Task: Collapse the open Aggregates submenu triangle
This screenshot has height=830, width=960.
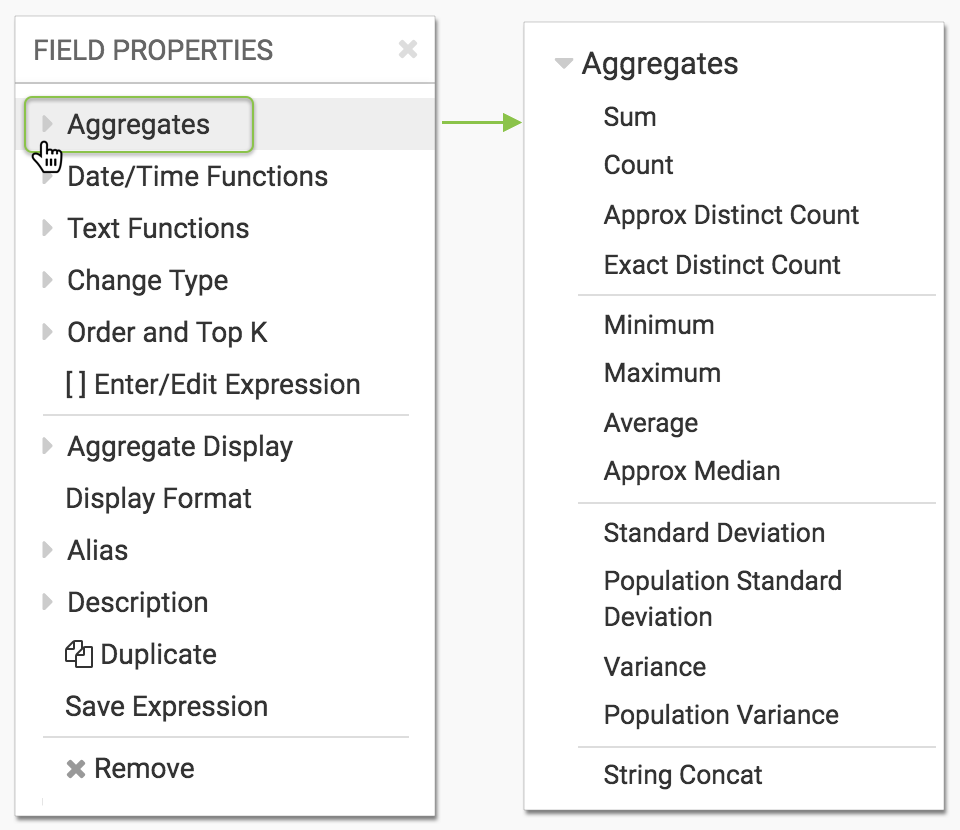Action: pos(564,64)
